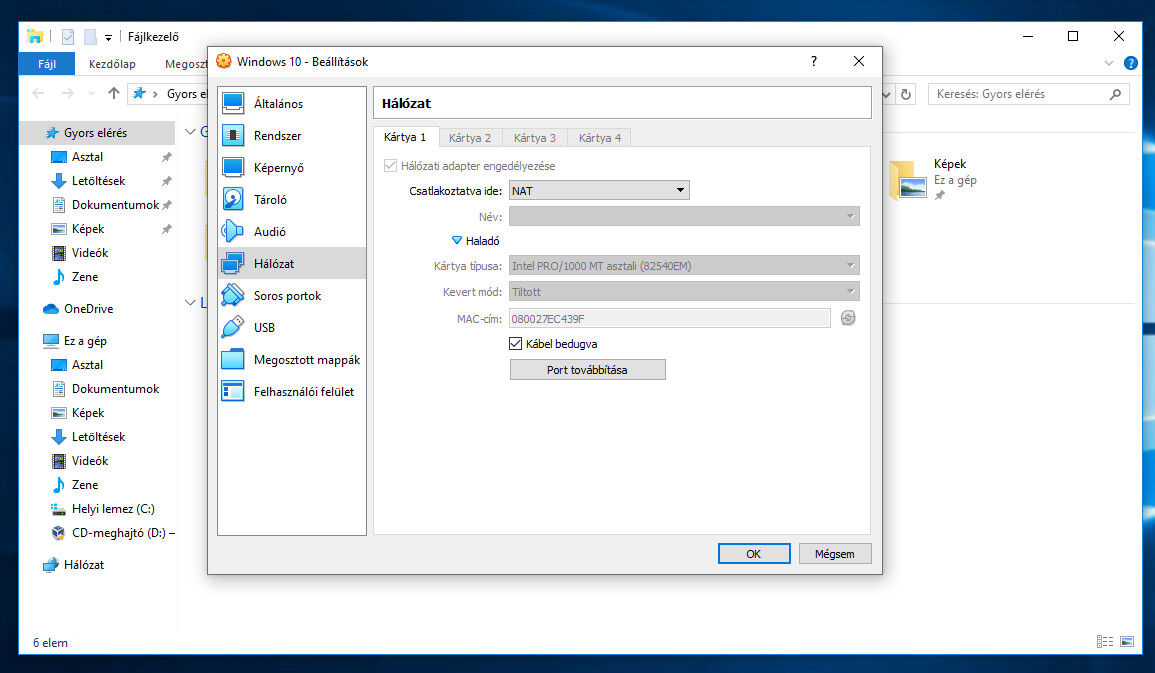
Task: Click the File Explorer up arrow
Action: click(x=113, y=94)
